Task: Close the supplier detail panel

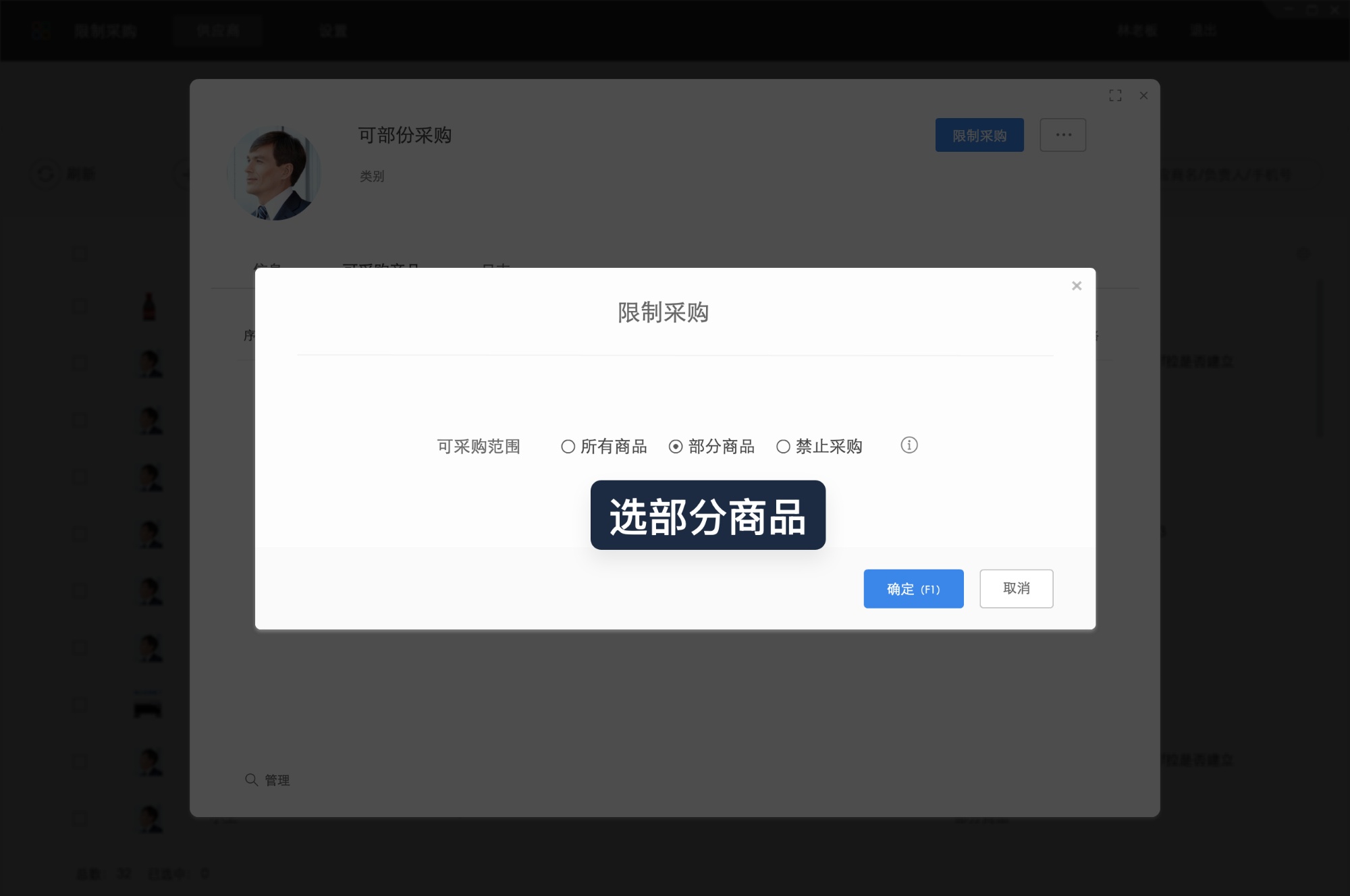Action: (1143, 96)
